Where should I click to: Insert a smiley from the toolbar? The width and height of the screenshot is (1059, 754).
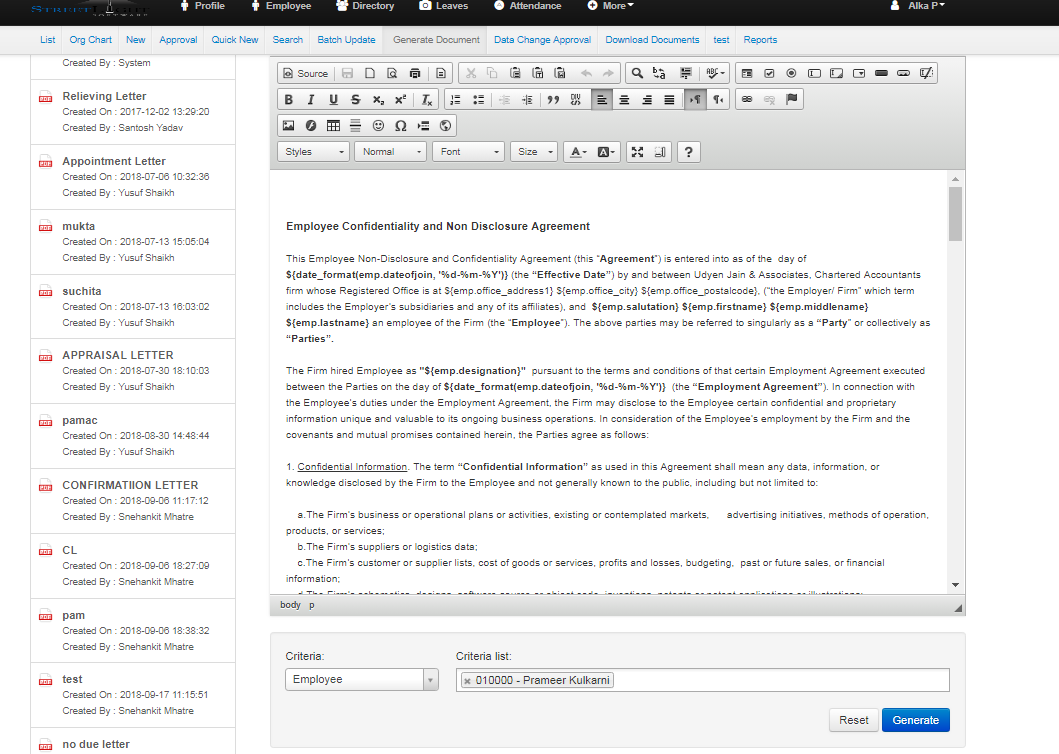click(x=378, y=126)
